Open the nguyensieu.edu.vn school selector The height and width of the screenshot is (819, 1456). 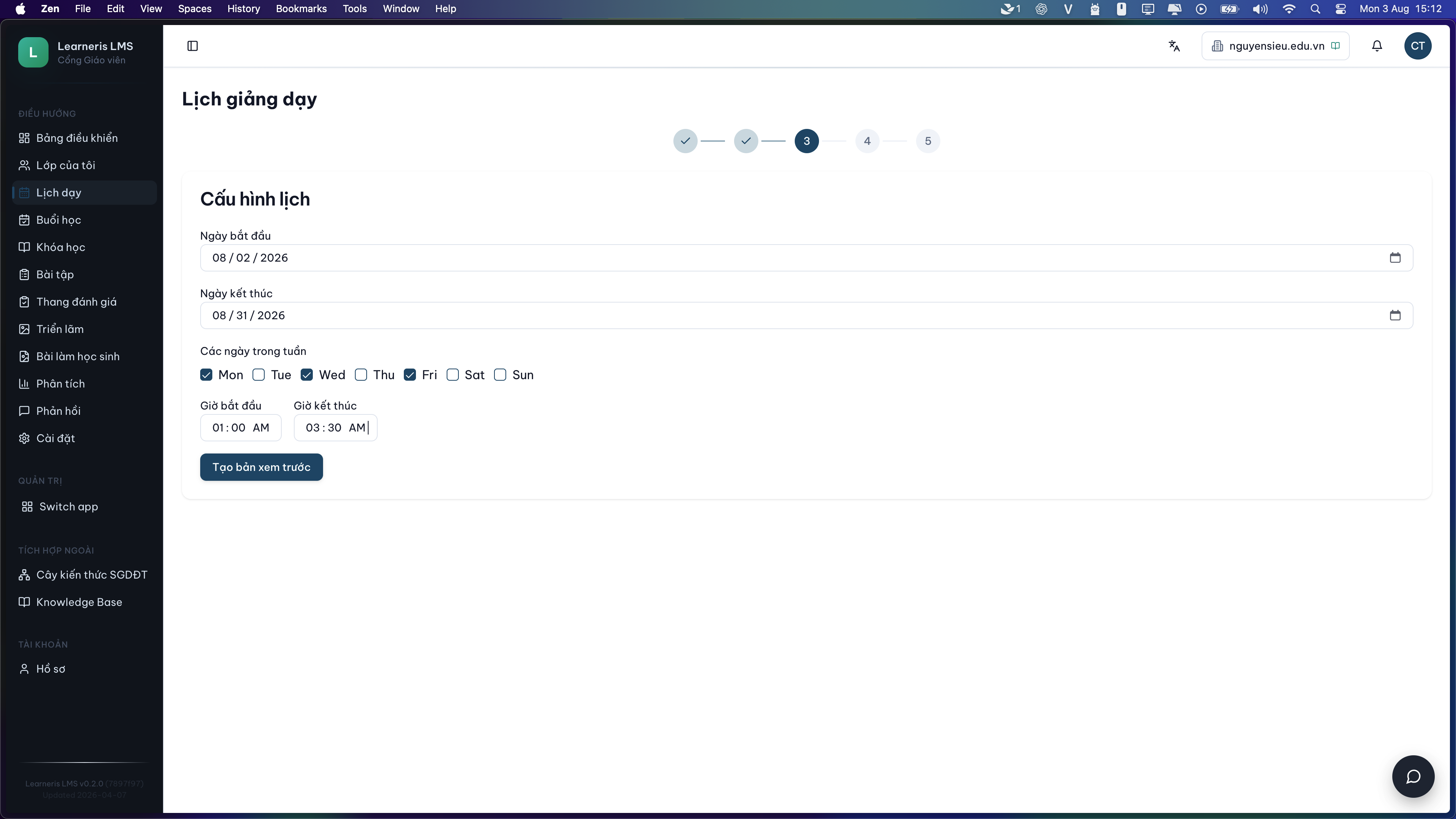[1275, 46]
